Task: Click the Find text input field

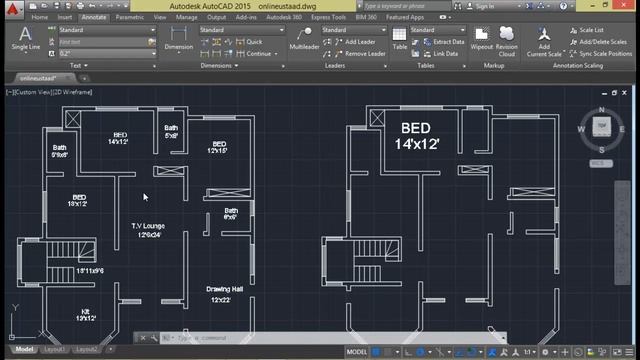Action: tap(103, 42)
